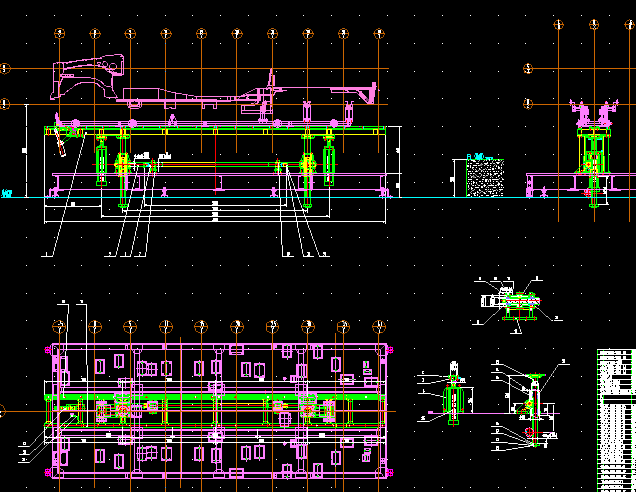Click the top-right magenta corner anchor in plan view
Image resolution: width=637 pixels, height=493 pixels.
[390, 349]
